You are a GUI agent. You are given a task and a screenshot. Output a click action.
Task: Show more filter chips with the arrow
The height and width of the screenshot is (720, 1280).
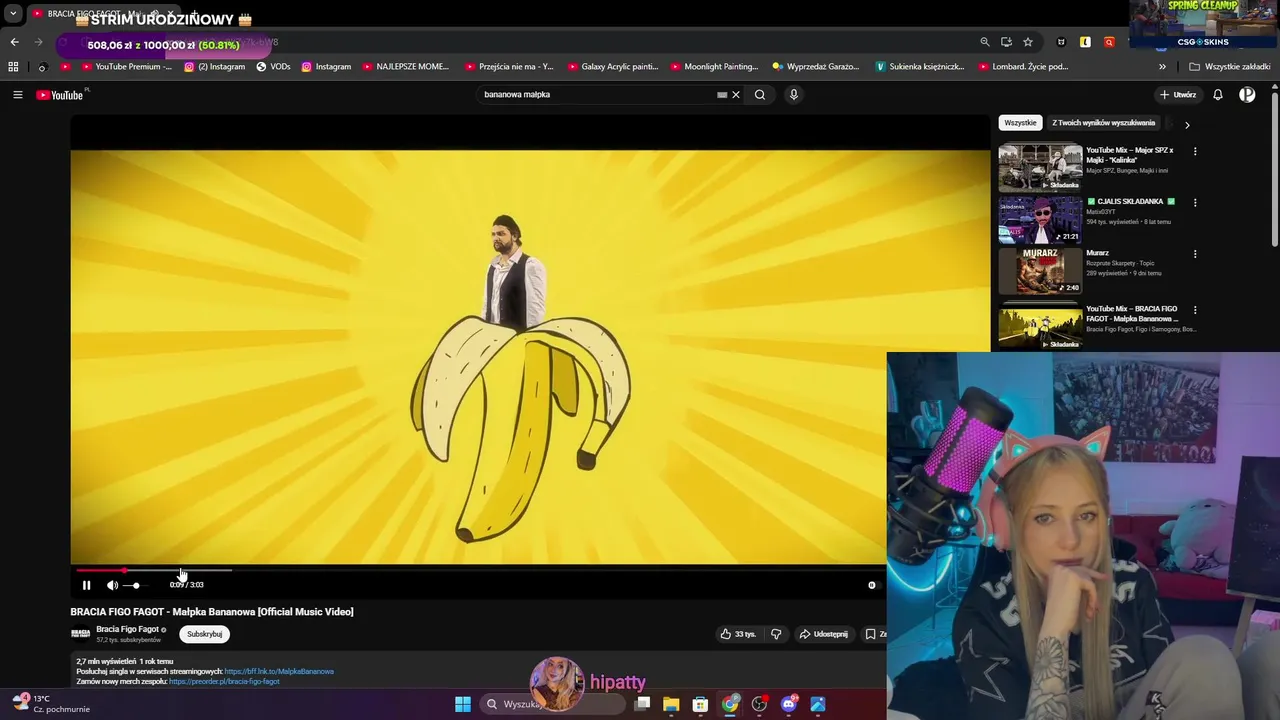click(x=1187, y=125)
